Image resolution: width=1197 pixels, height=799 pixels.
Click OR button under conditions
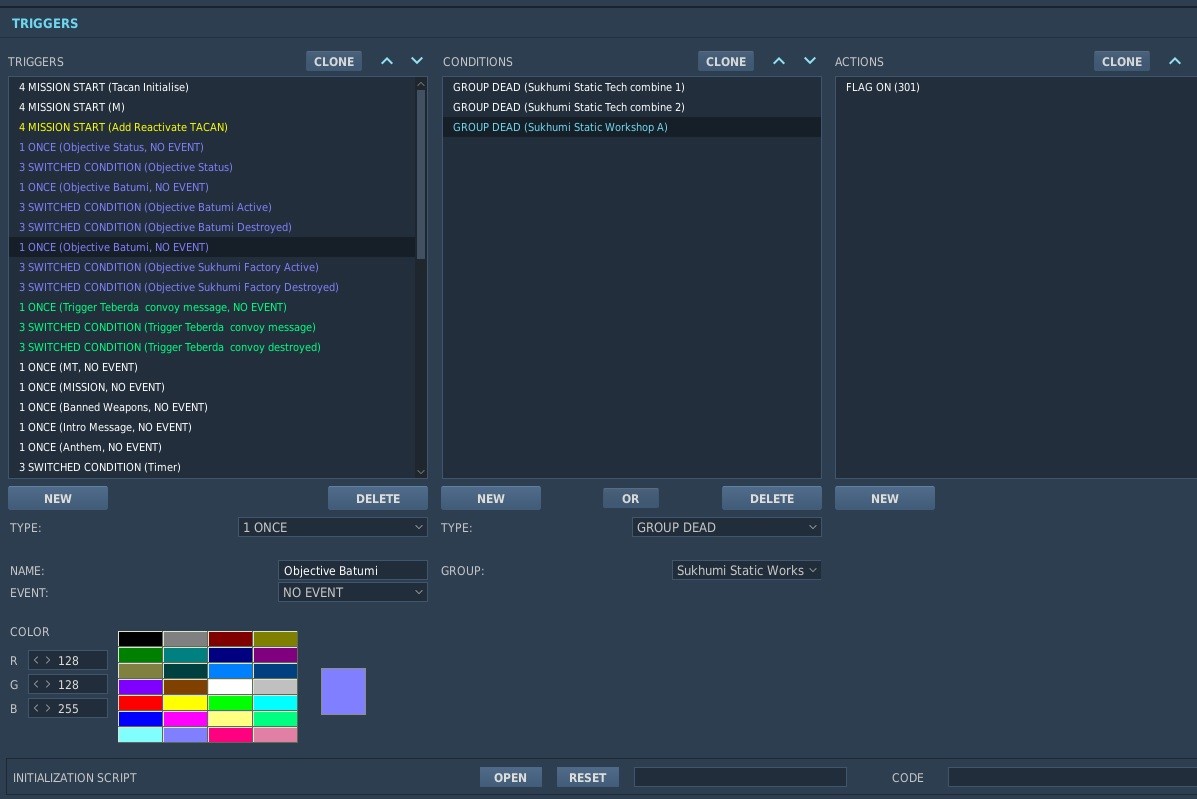pyautogui.click(x=631, y=498)
